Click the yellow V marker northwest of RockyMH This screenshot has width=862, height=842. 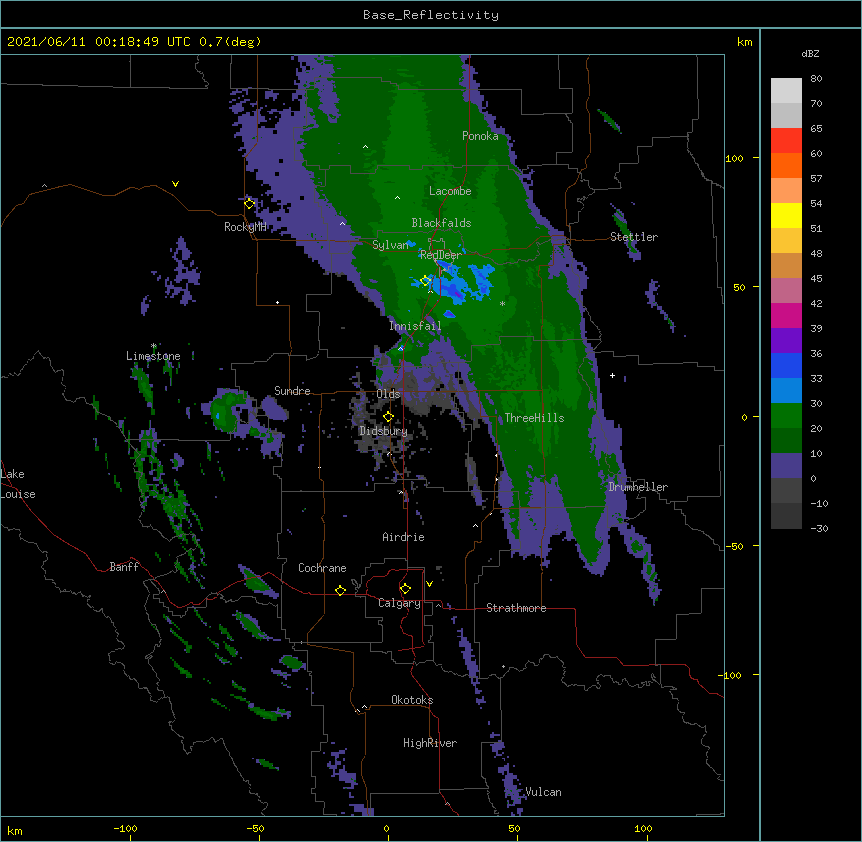pyautogui.click(x=175, y=184)
